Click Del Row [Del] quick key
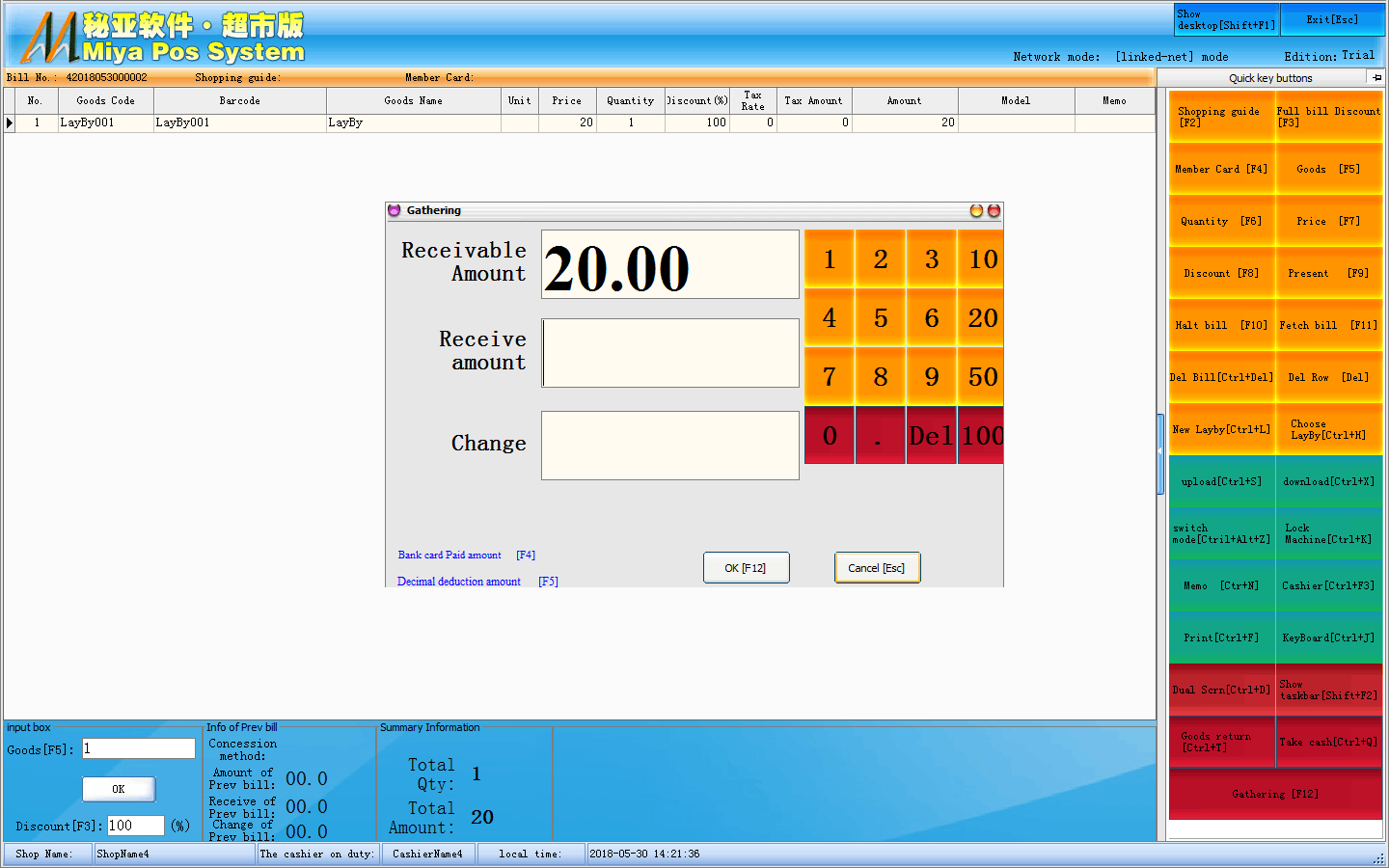The image size is (1389, 868). (1328, 377)
